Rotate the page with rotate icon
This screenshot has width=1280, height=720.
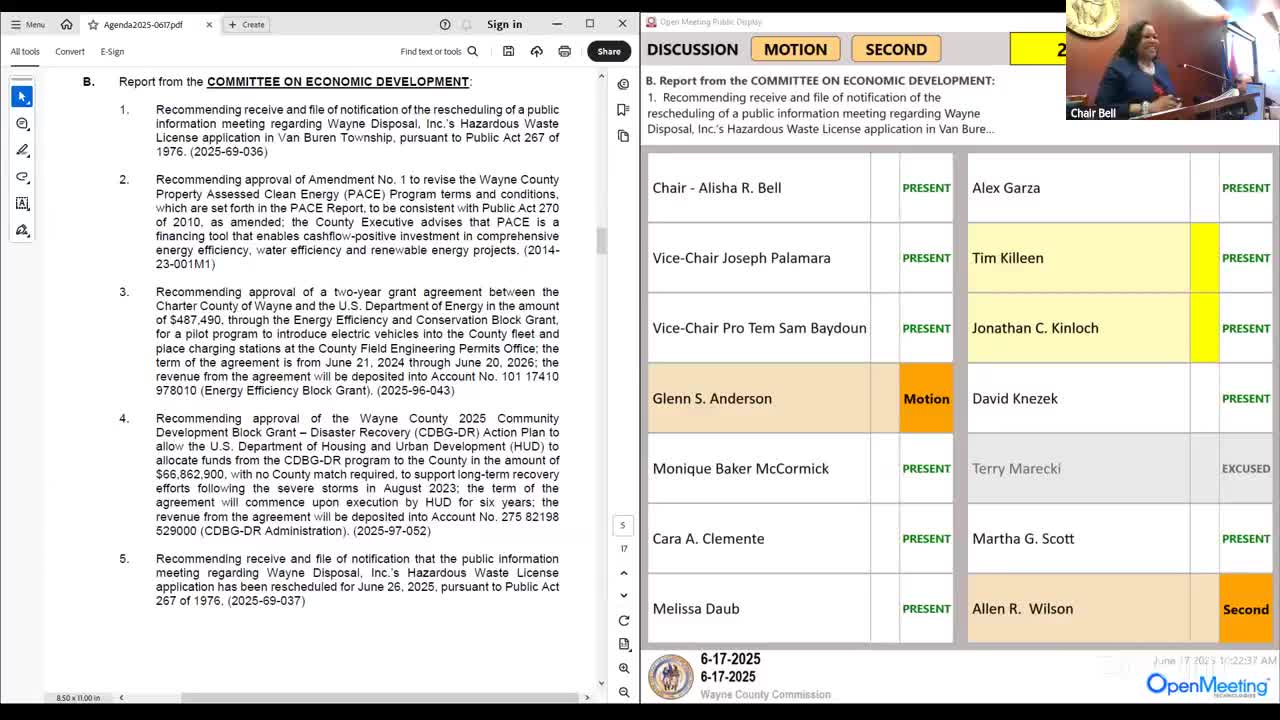(623, 620)
